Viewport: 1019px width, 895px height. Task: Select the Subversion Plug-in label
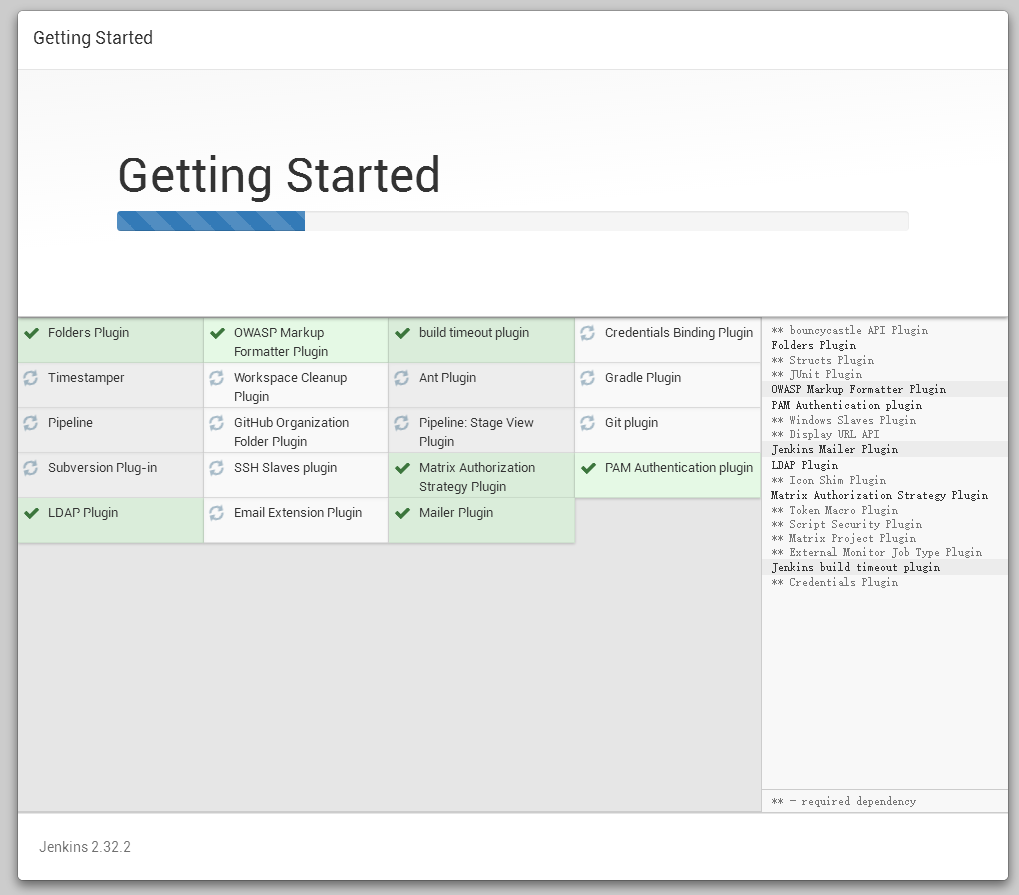pyautogui.click(x=102, y=468)
